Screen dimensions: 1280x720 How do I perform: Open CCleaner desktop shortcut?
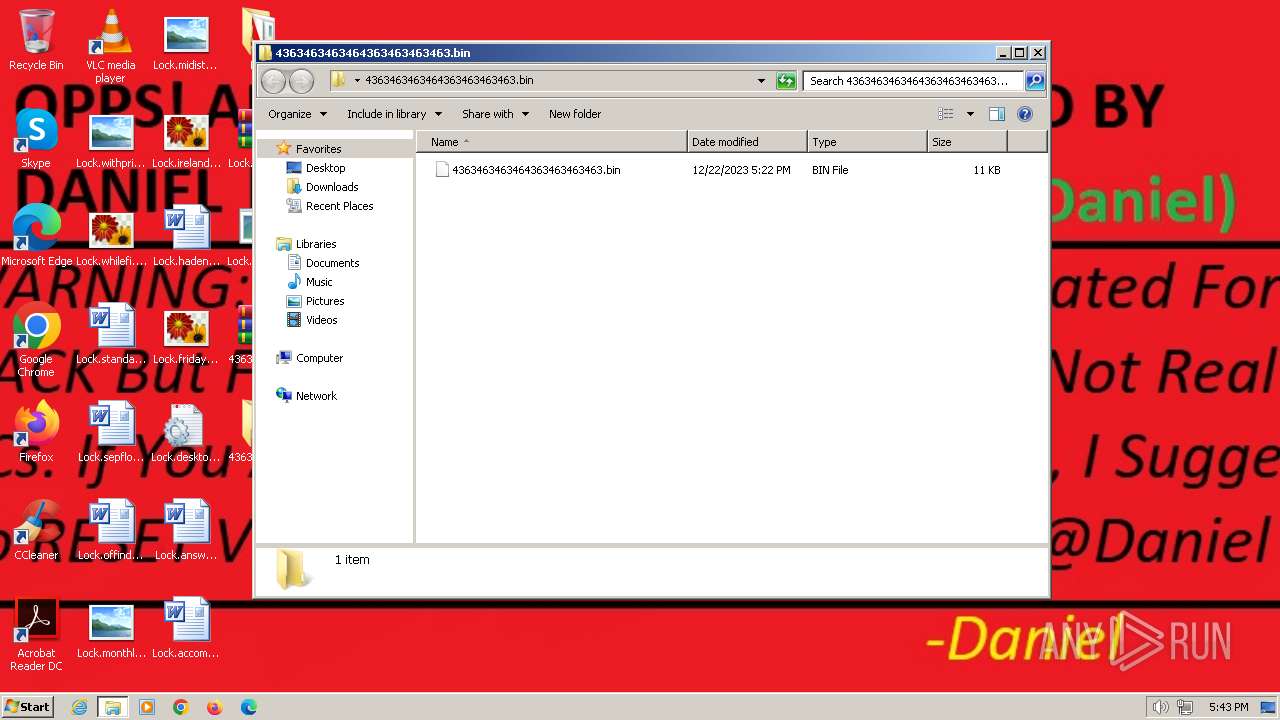(x=36, y=530)
